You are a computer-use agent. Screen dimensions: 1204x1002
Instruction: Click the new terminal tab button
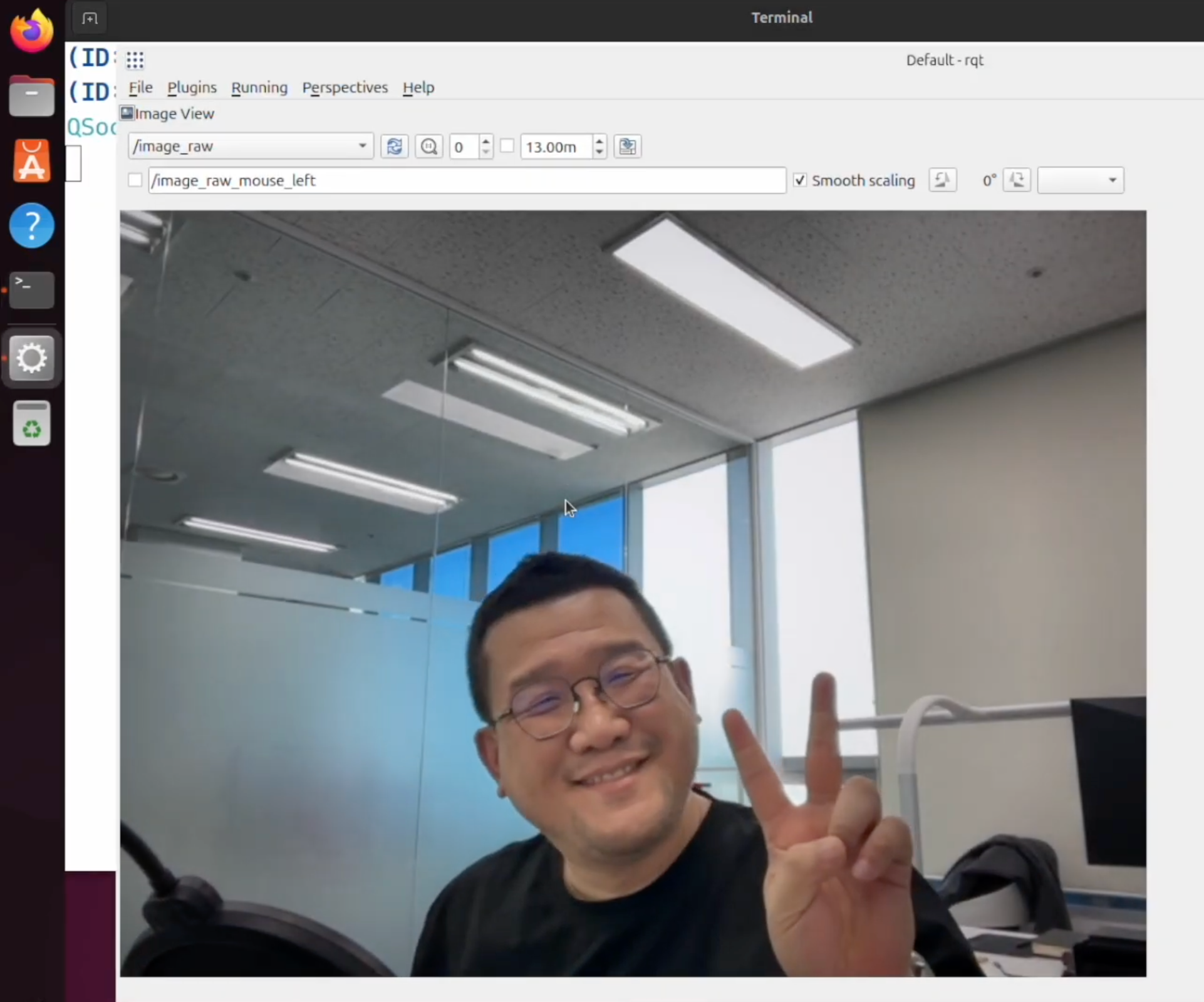coord(90,18)
